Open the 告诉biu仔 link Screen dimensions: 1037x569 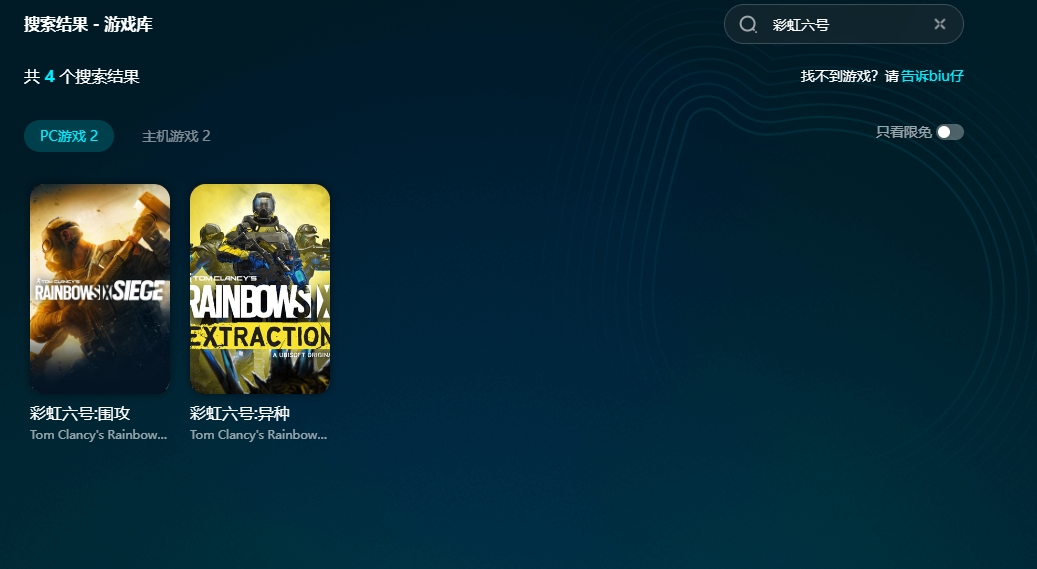point(933,76)
